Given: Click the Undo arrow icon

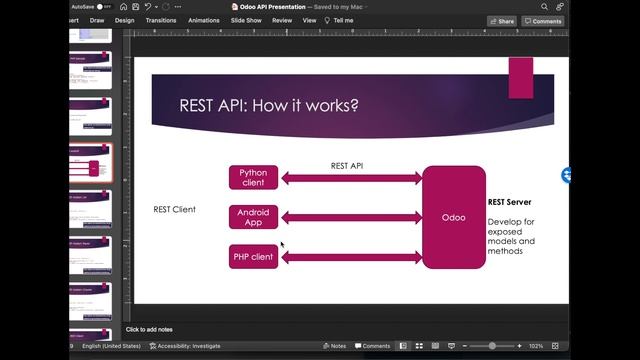Looking at the screenshot, I should pos(148,7).
